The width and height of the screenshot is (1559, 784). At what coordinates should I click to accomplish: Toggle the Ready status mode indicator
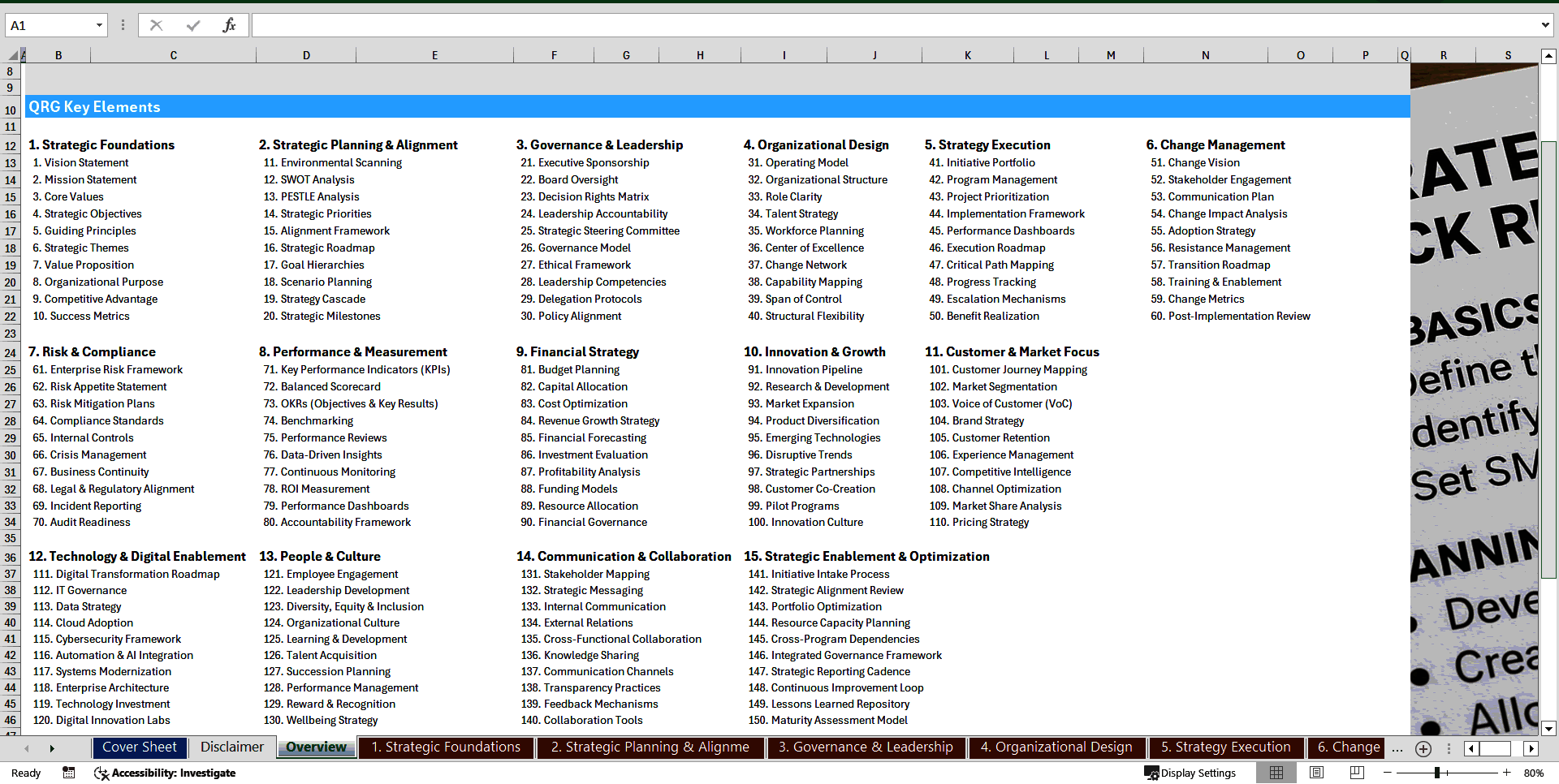(x=25, y=773)
